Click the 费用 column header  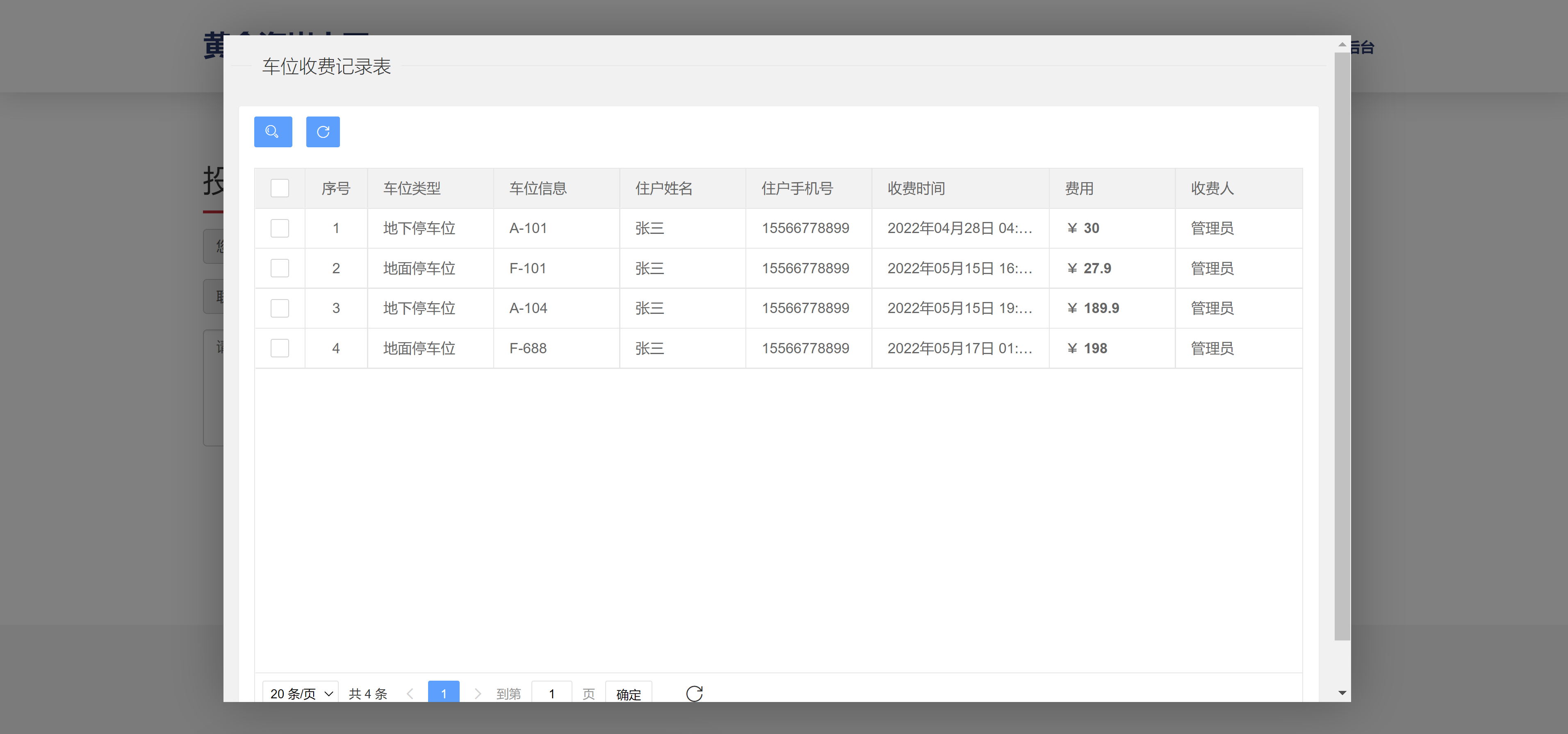coord(1078,188)
